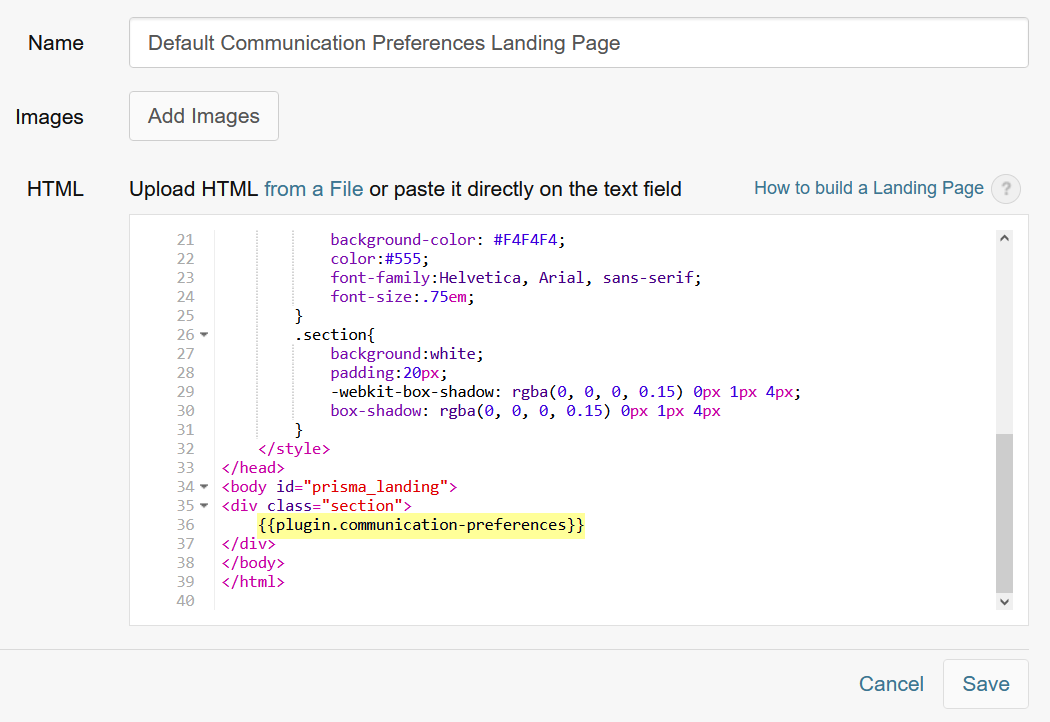Click the code editor scroll up arrow
The width and height of the screenshot is (1050, 722).
1004,238
